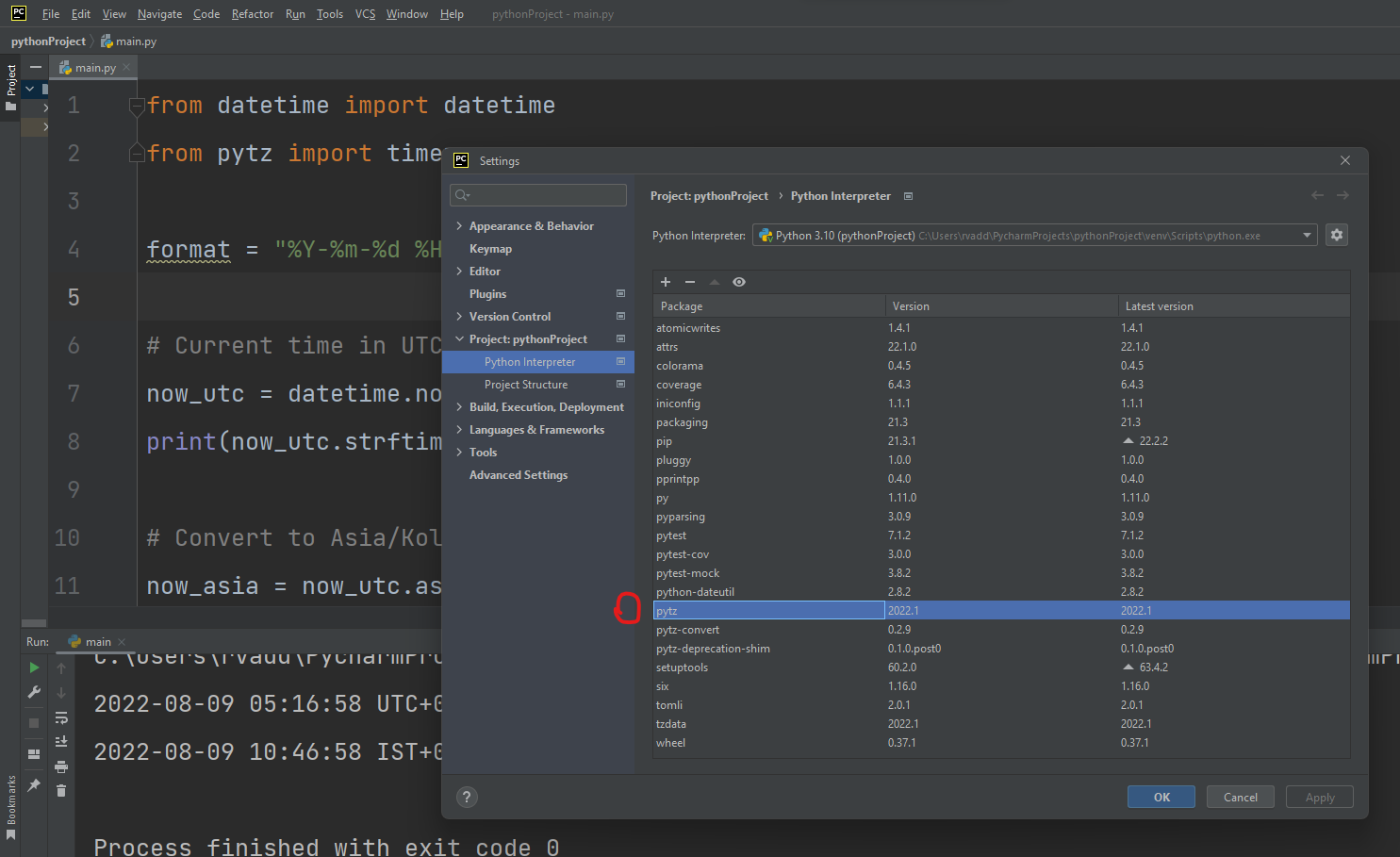Navigate forward arrow in Settings dialog
1400x857 pixels.
(x=1342, y=195)
